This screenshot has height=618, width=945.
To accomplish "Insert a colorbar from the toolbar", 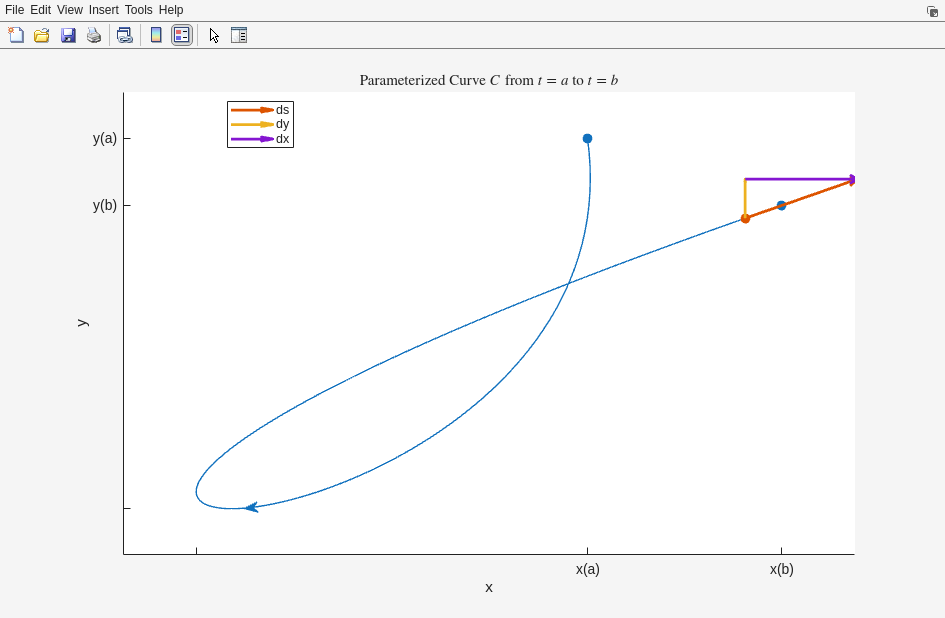I will pos(156,35).
